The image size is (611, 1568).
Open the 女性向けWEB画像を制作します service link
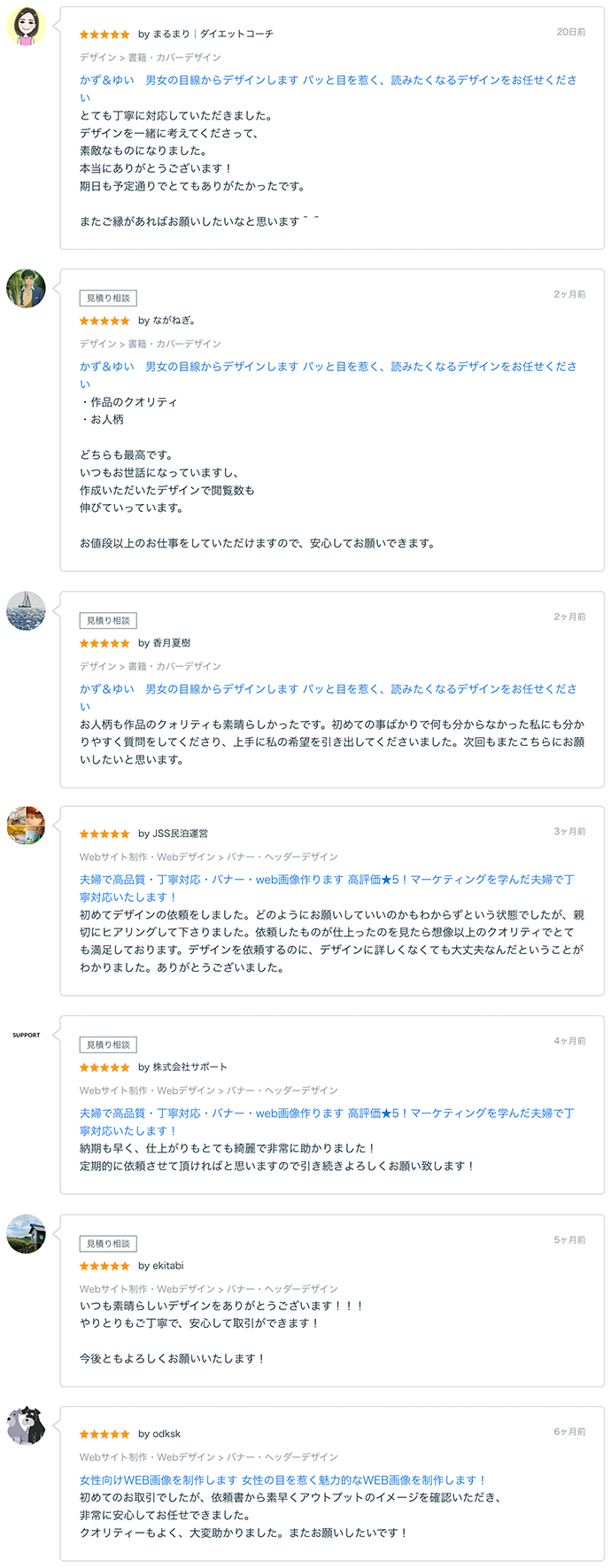(248, 1478)
